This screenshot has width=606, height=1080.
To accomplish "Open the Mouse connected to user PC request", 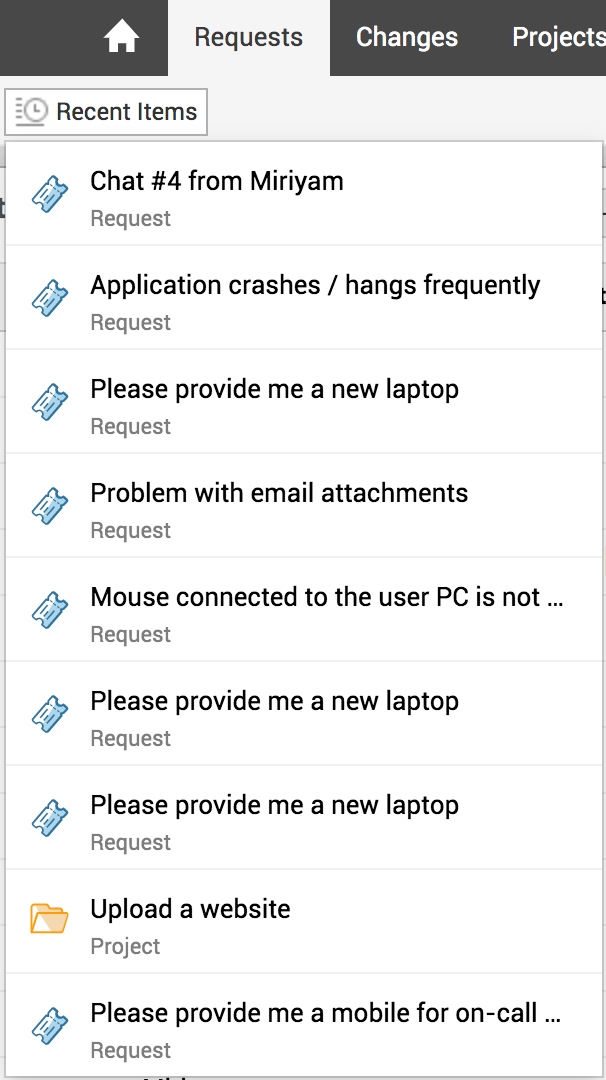I will pyautogui.click(x=327, y=597).
